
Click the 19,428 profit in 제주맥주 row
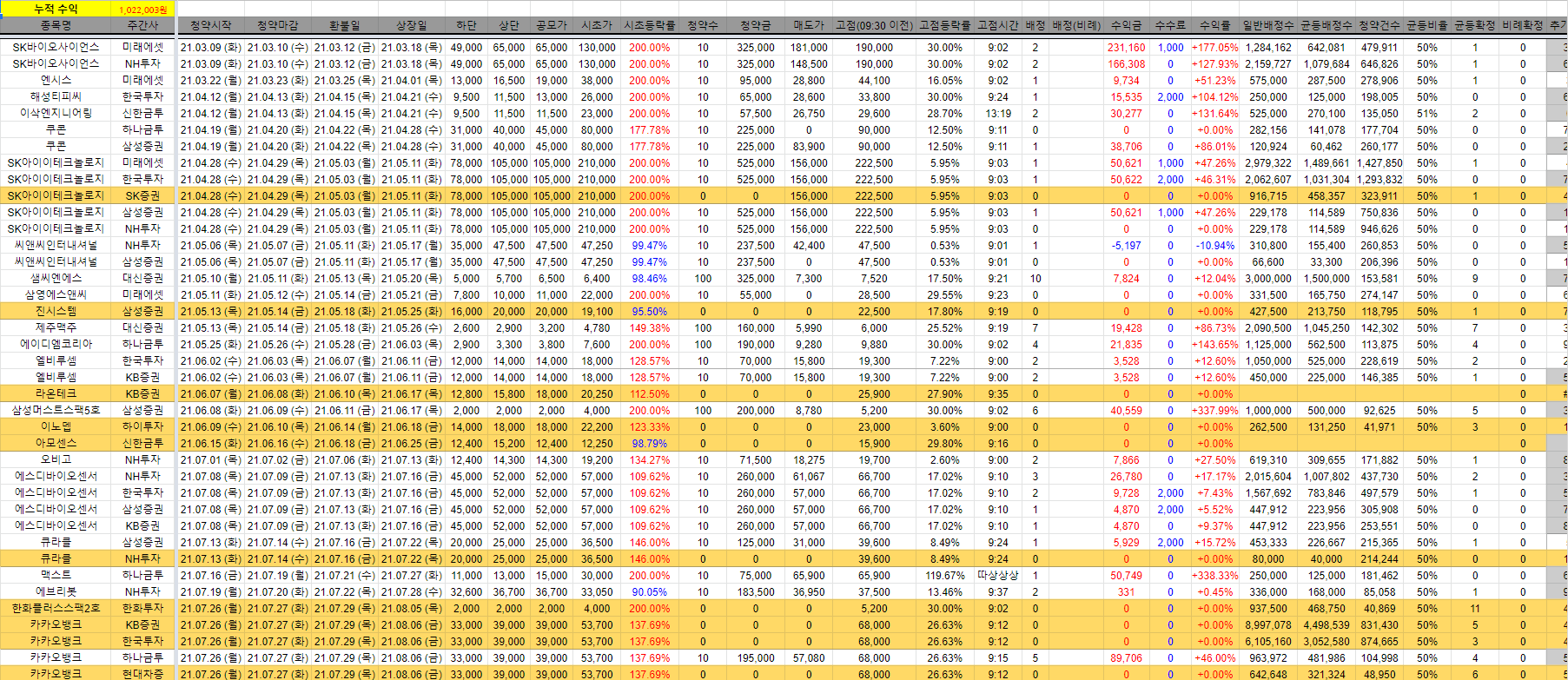pyautogui.click(x=1127, y=327)
